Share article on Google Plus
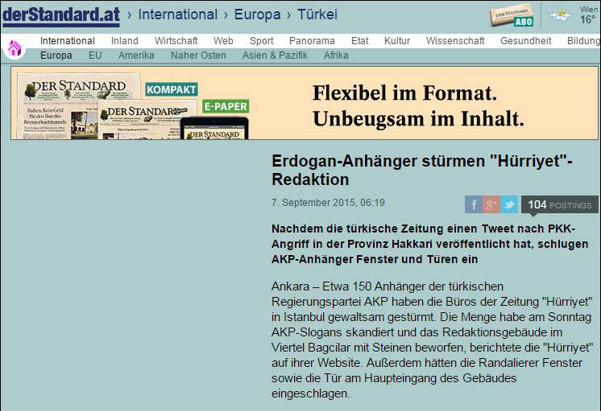This screenshot has width=601, height=411. point(491,204)
